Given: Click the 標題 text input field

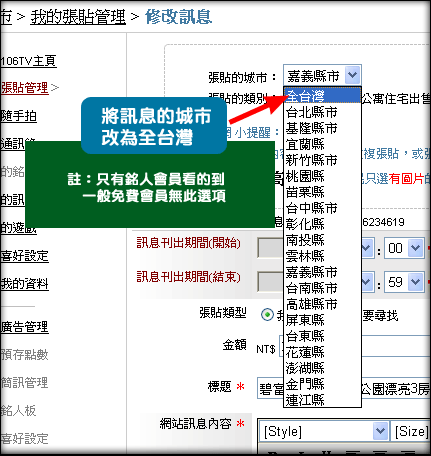Looking at the screenshot, I should [344, 388].
